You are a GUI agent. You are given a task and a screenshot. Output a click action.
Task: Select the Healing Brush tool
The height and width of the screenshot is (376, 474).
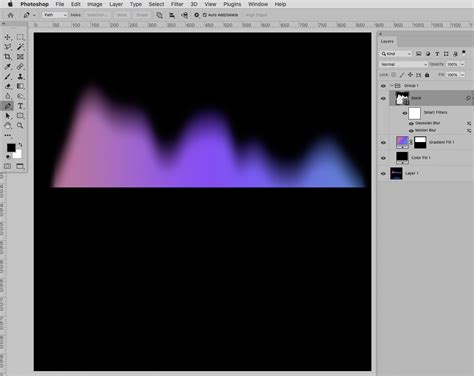pyautogui.click(x=20, y=67)
